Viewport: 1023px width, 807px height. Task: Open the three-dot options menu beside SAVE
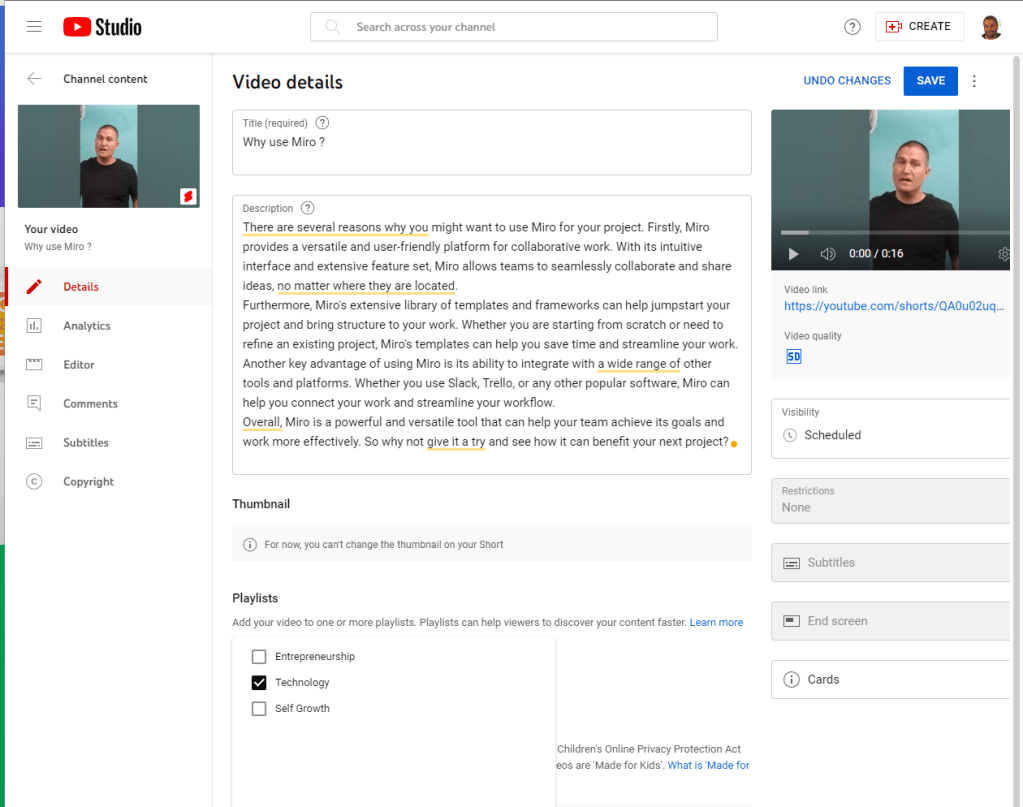tap(974, 81)
